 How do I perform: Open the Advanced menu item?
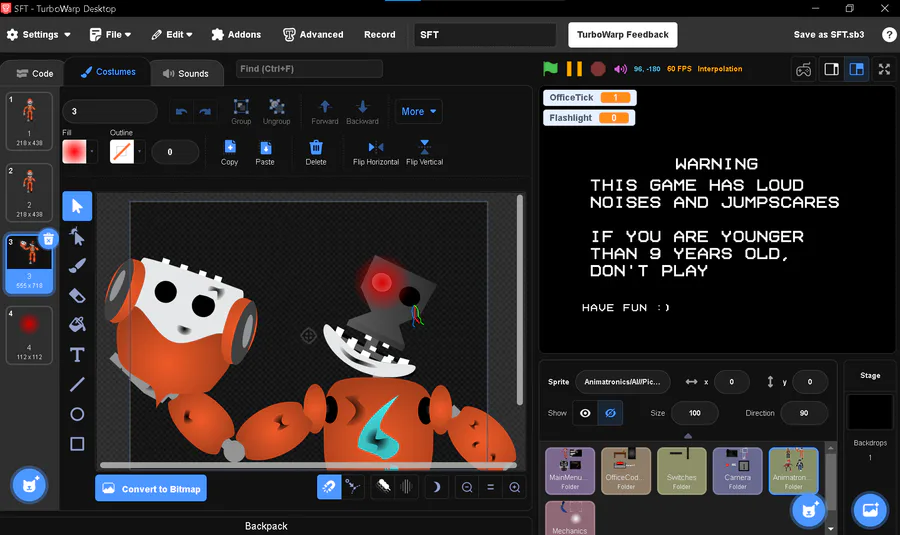313,34
